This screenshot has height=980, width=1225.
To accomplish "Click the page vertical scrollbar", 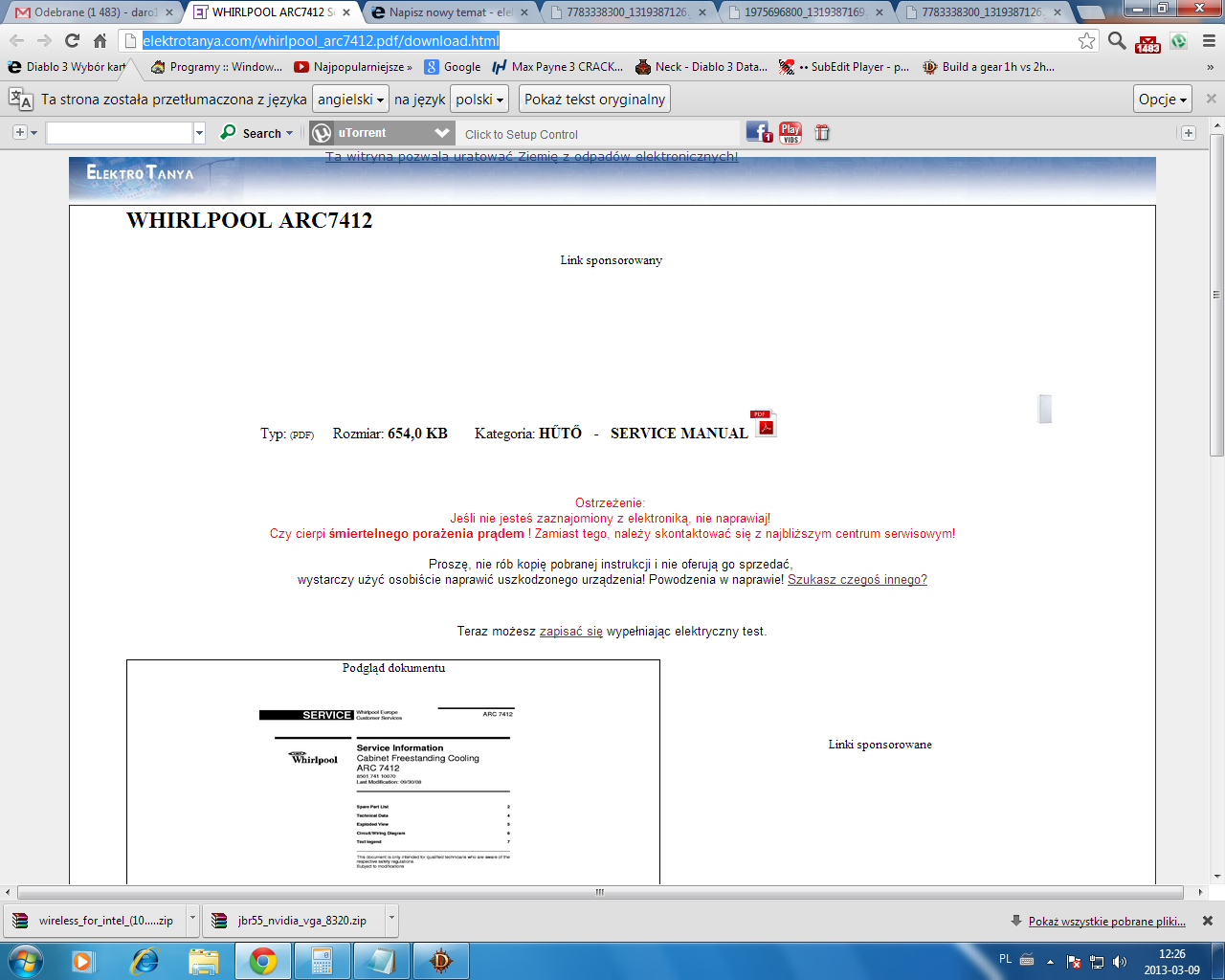I will click(1217, 295).
